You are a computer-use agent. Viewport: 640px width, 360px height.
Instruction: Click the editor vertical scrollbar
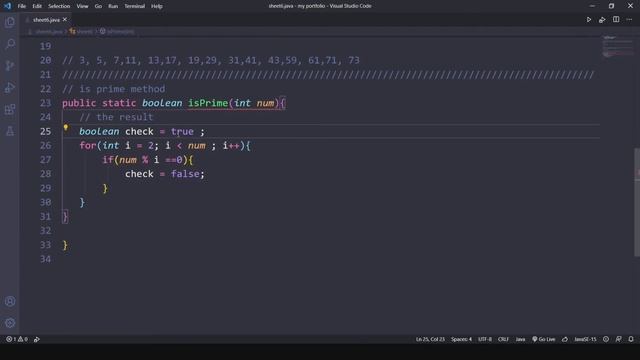coord(637,202)
